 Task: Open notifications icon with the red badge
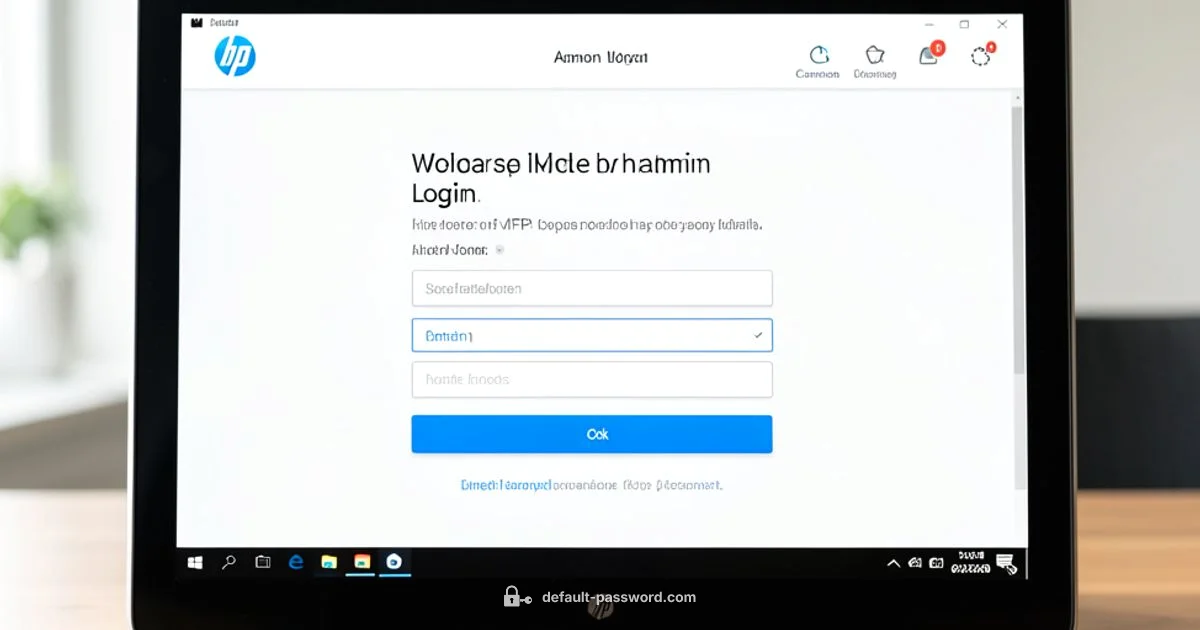point(928,57)
